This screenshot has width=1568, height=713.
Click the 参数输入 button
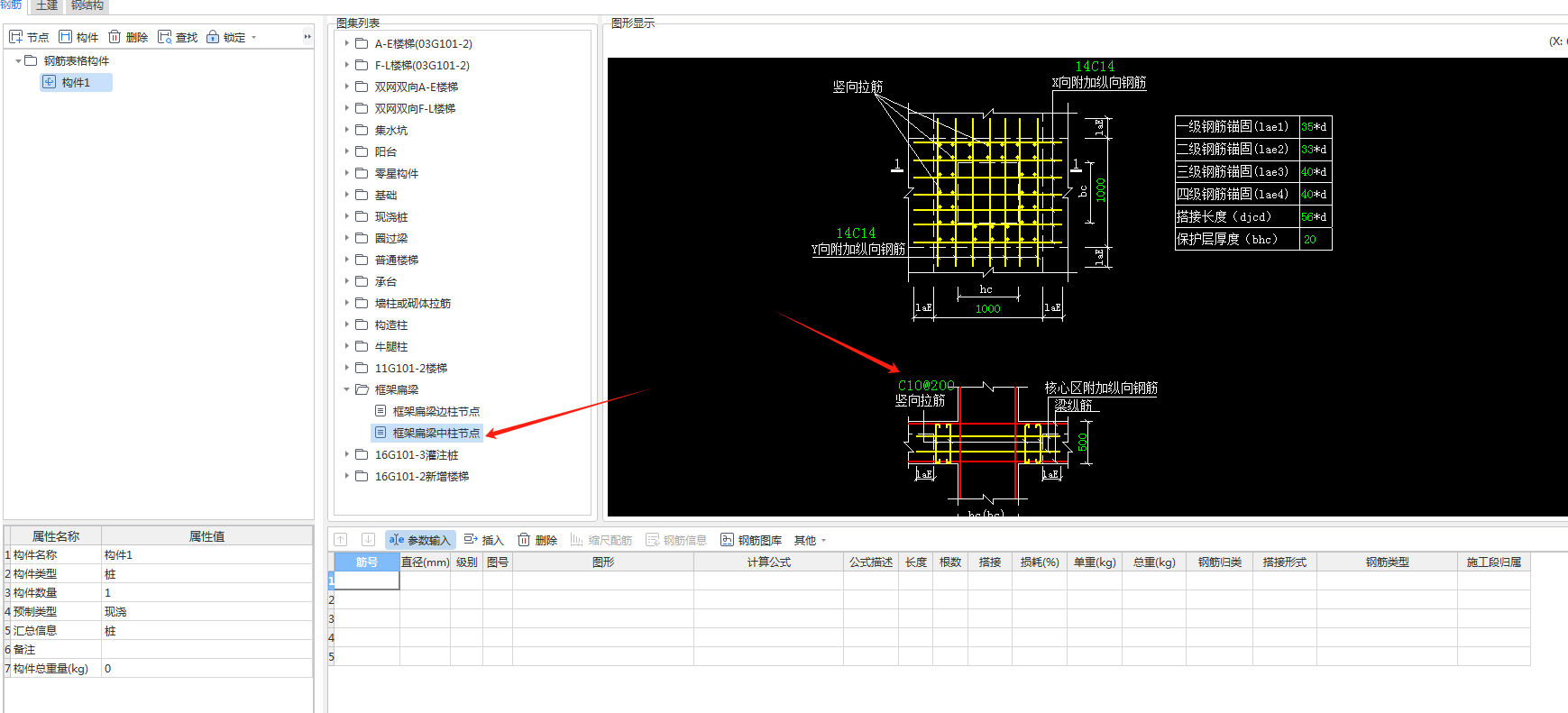[420, 540]
